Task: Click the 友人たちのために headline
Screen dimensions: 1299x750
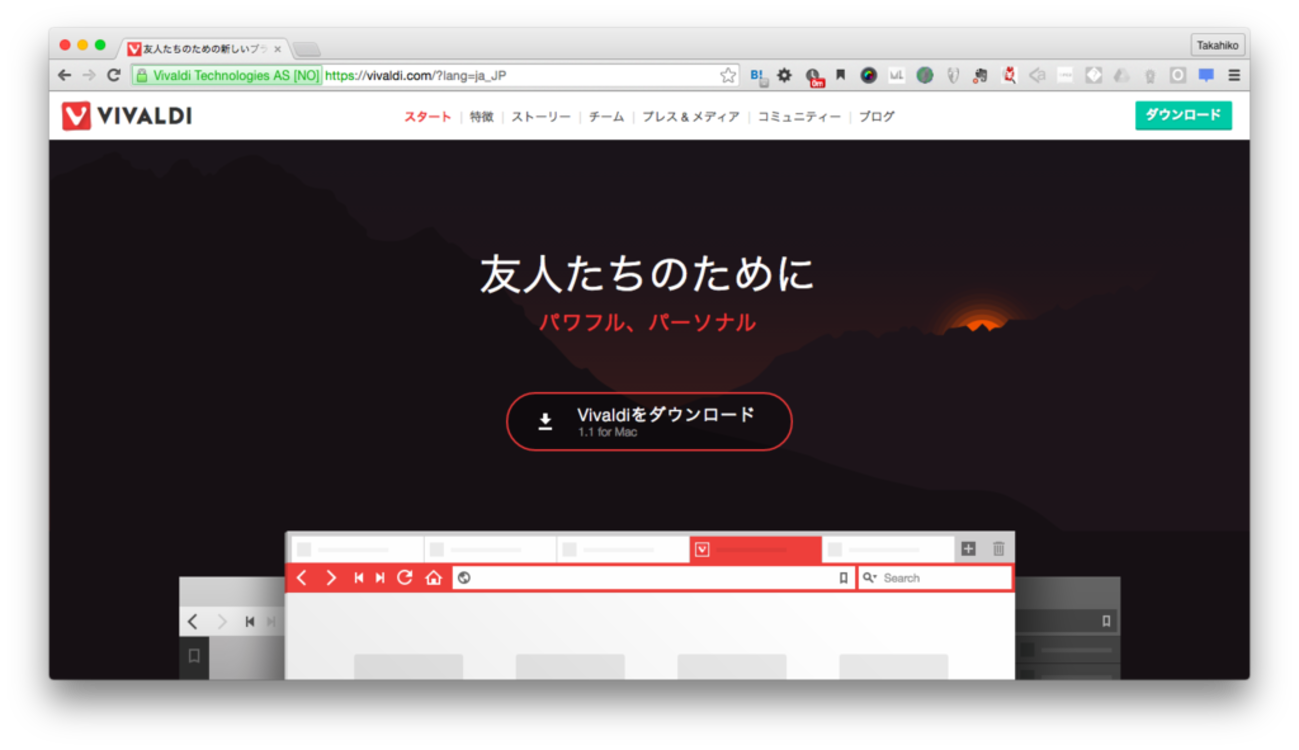Action: (x=648, y=275)
